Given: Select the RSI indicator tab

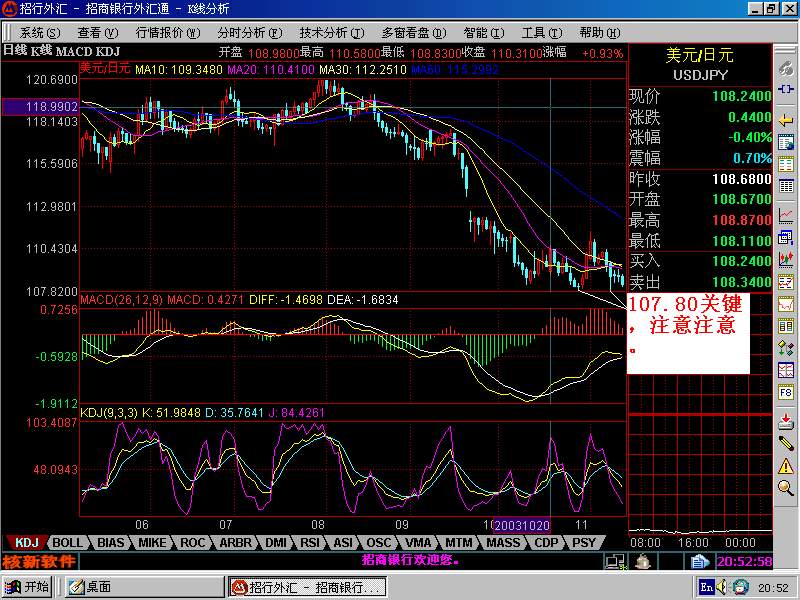Looking at the screenshot, I should 310,543.
